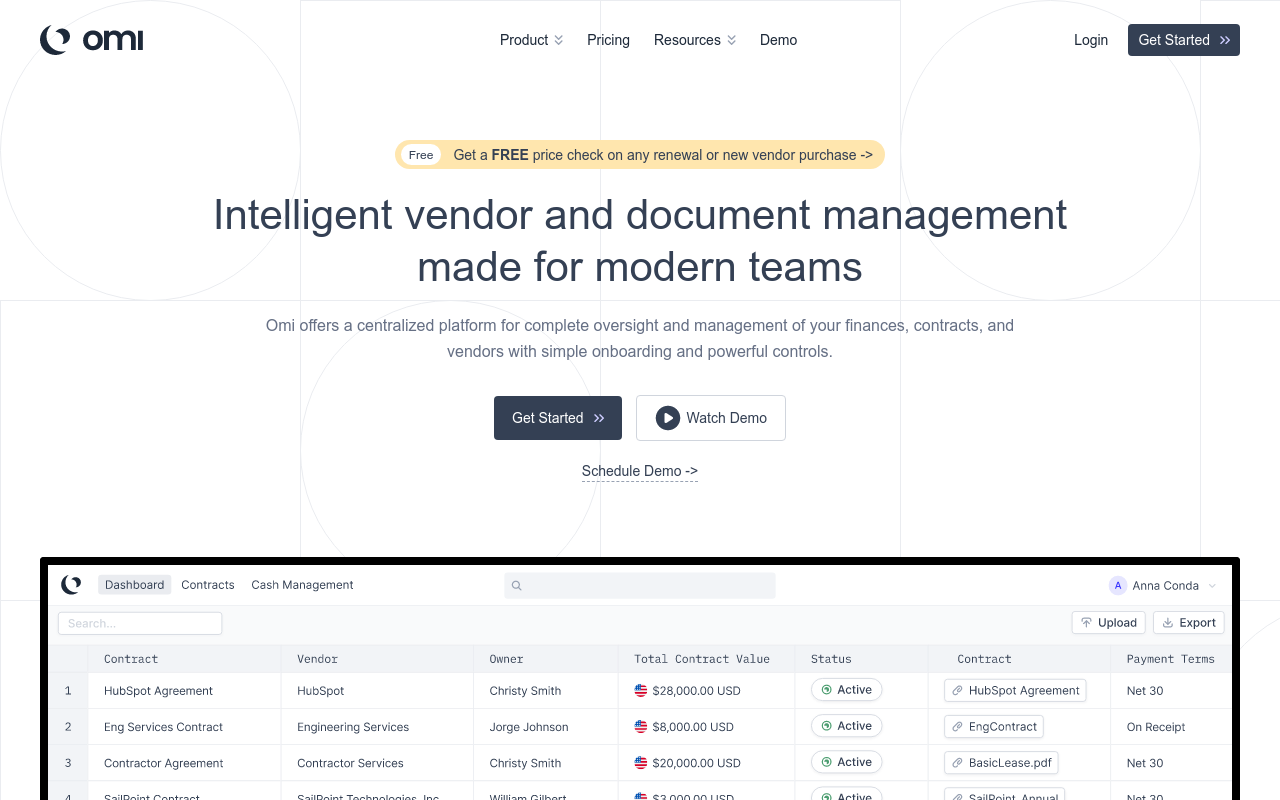Click the "$28,000.00 USD" amount

[696, 691]
